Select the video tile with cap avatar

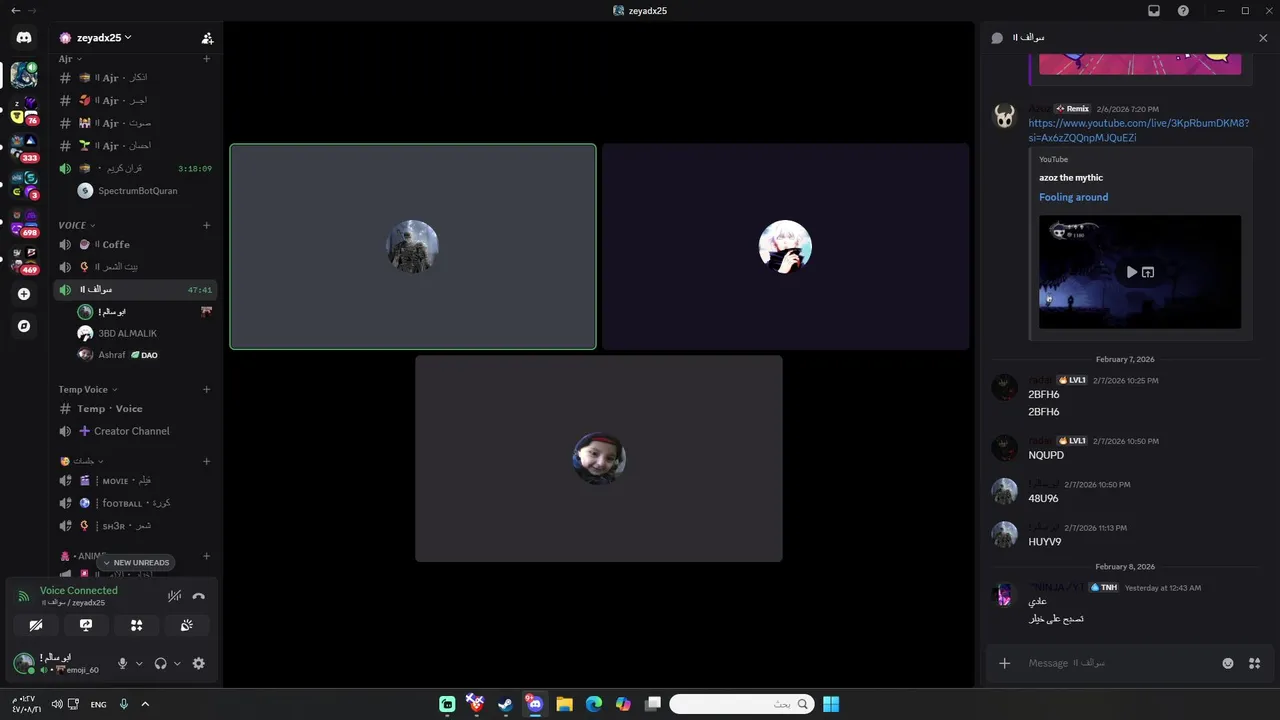click(599, 458)
